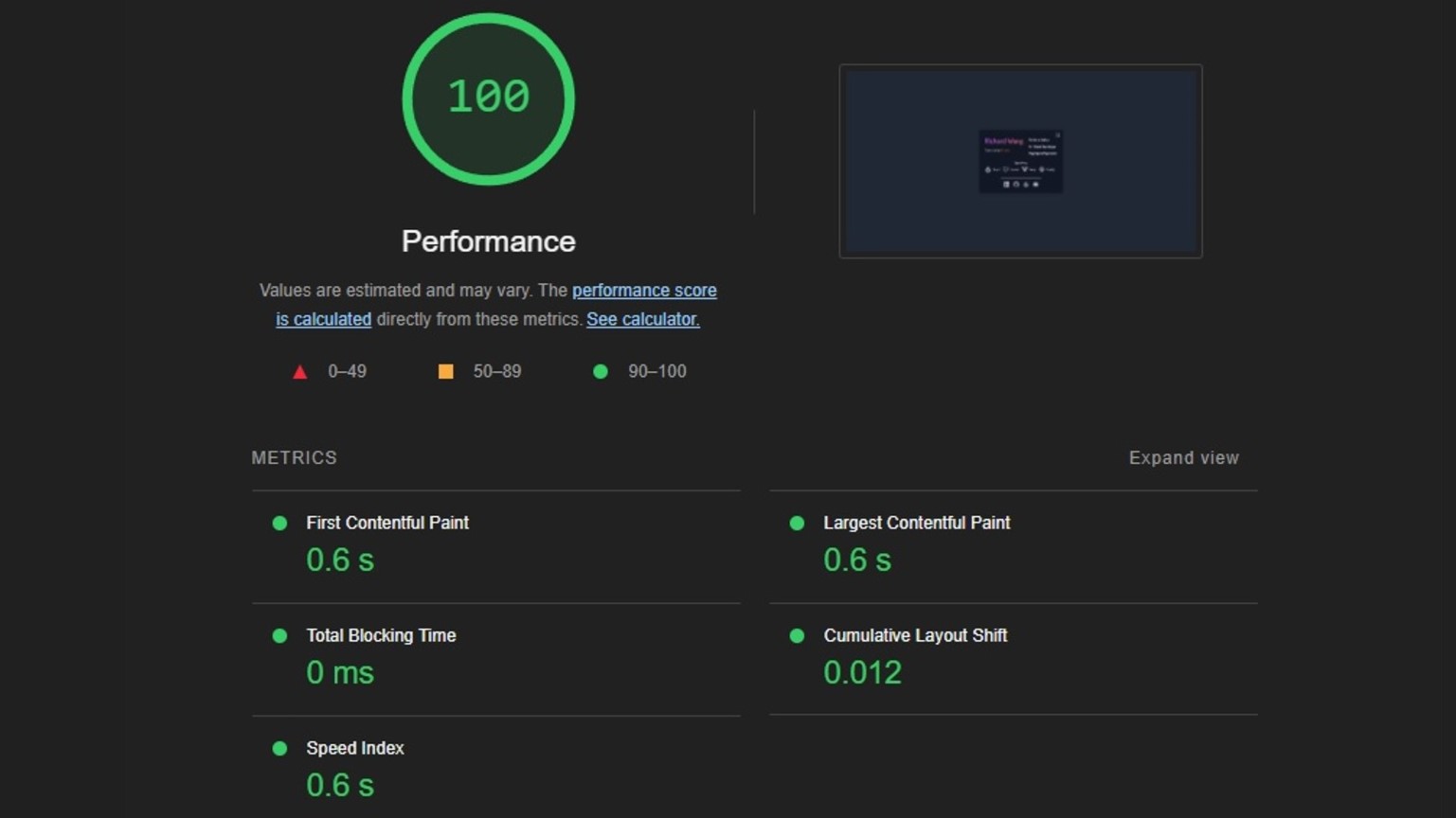The image size is (1456, 818).
Task: Select the Largest Contentful Paint metric label
Action: tap(916, 524)
